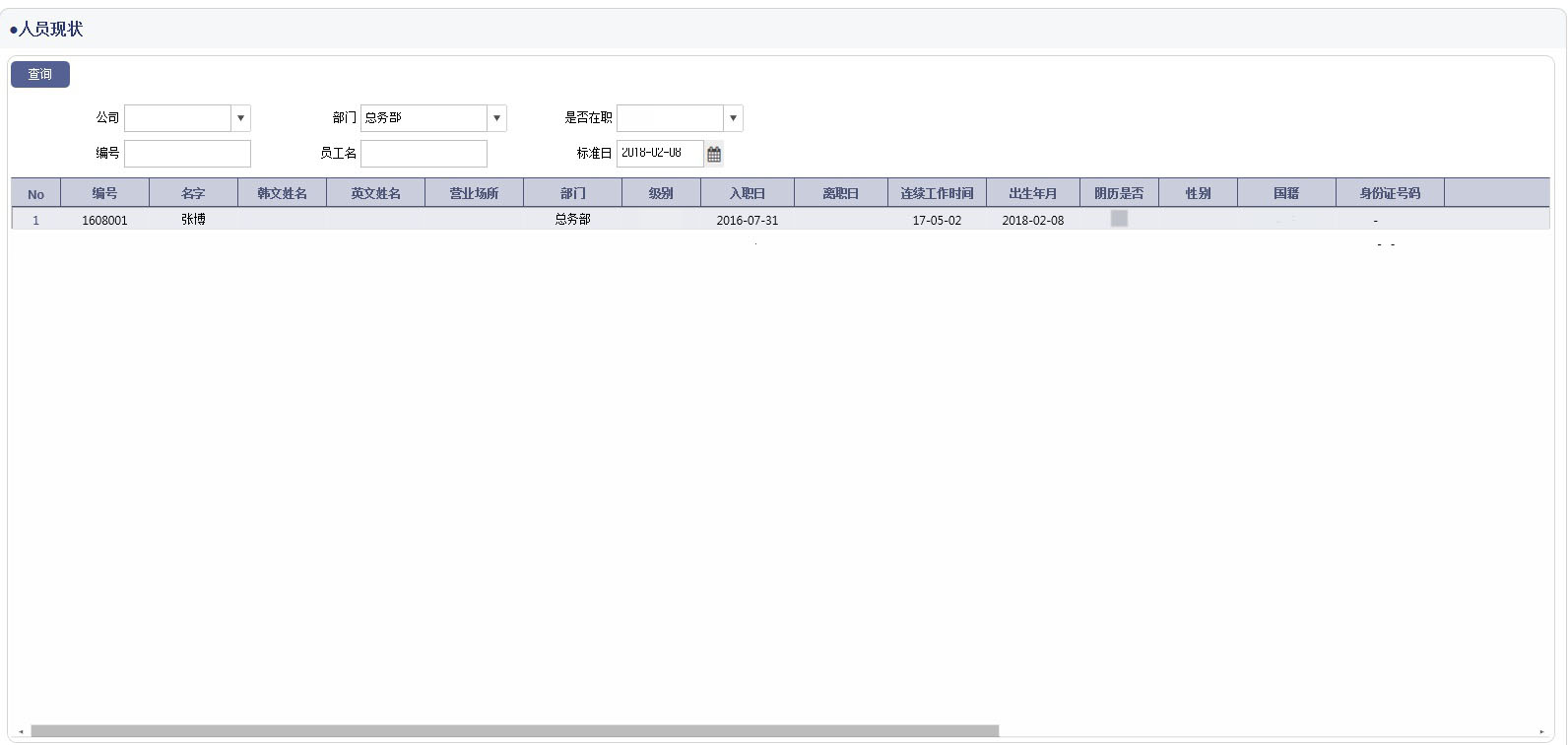Sort by the 名字 column header
Image resolution: width=1568 pixels, height=745 pixels.
click(x=193, y=193)
